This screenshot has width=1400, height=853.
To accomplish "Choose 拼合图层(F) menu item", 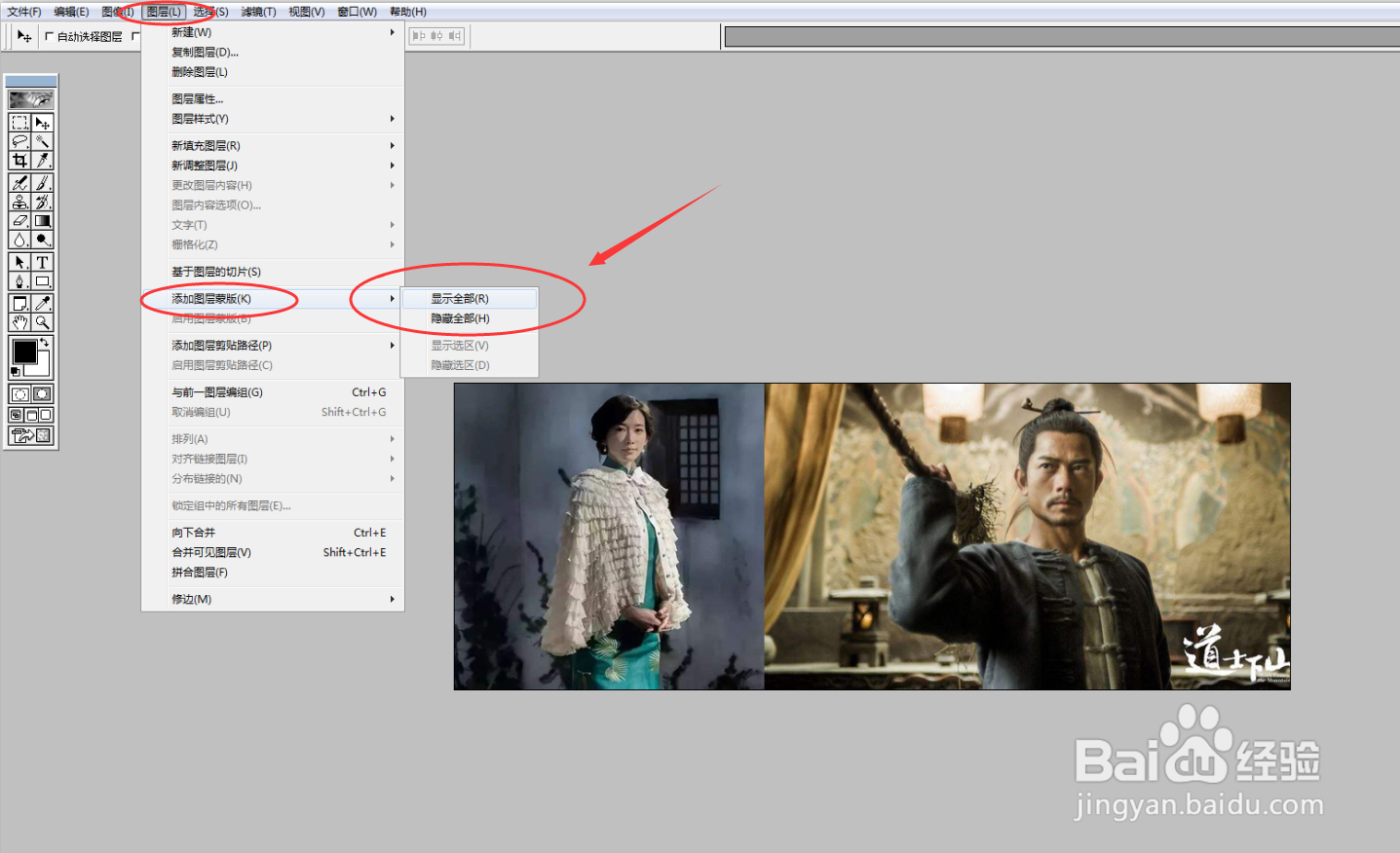I will 273,573.
